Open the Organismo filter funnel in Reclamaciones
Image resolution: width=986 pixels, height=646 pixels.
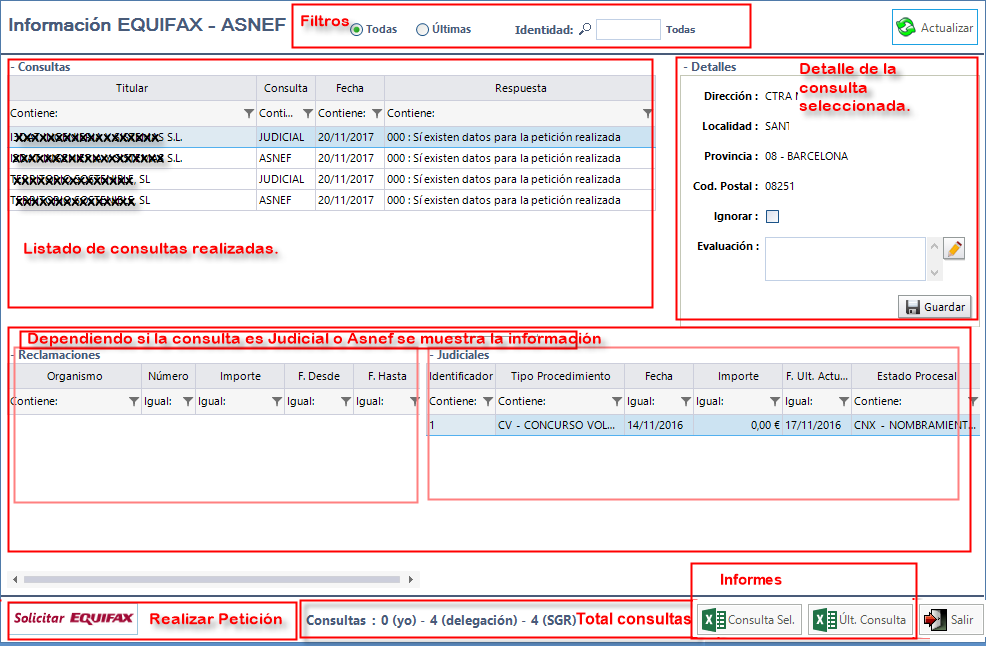pos(134,401)
